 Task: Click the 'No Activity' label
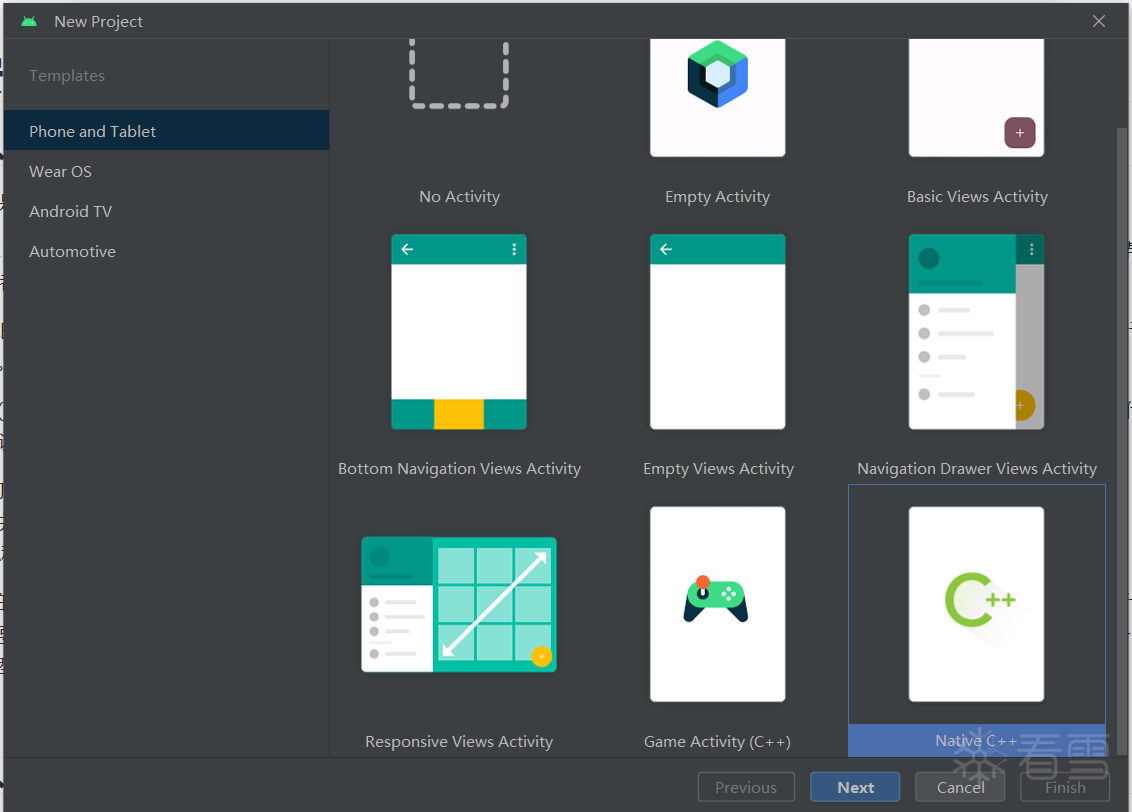coord(459,196)
